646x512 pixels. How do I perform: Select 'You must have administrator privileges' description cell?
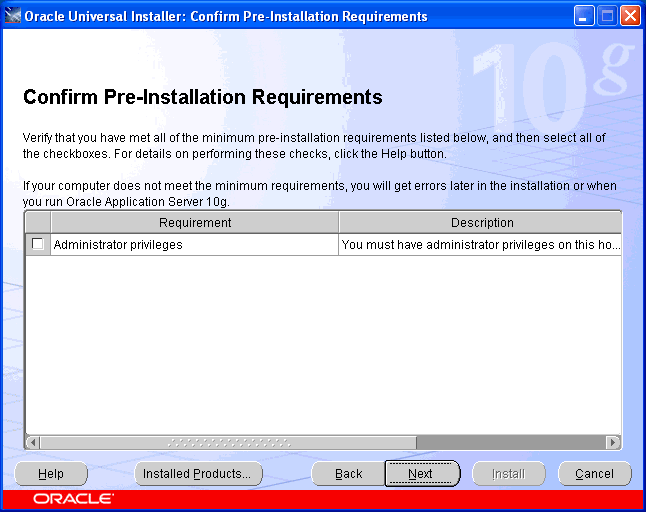click(480, 245)
